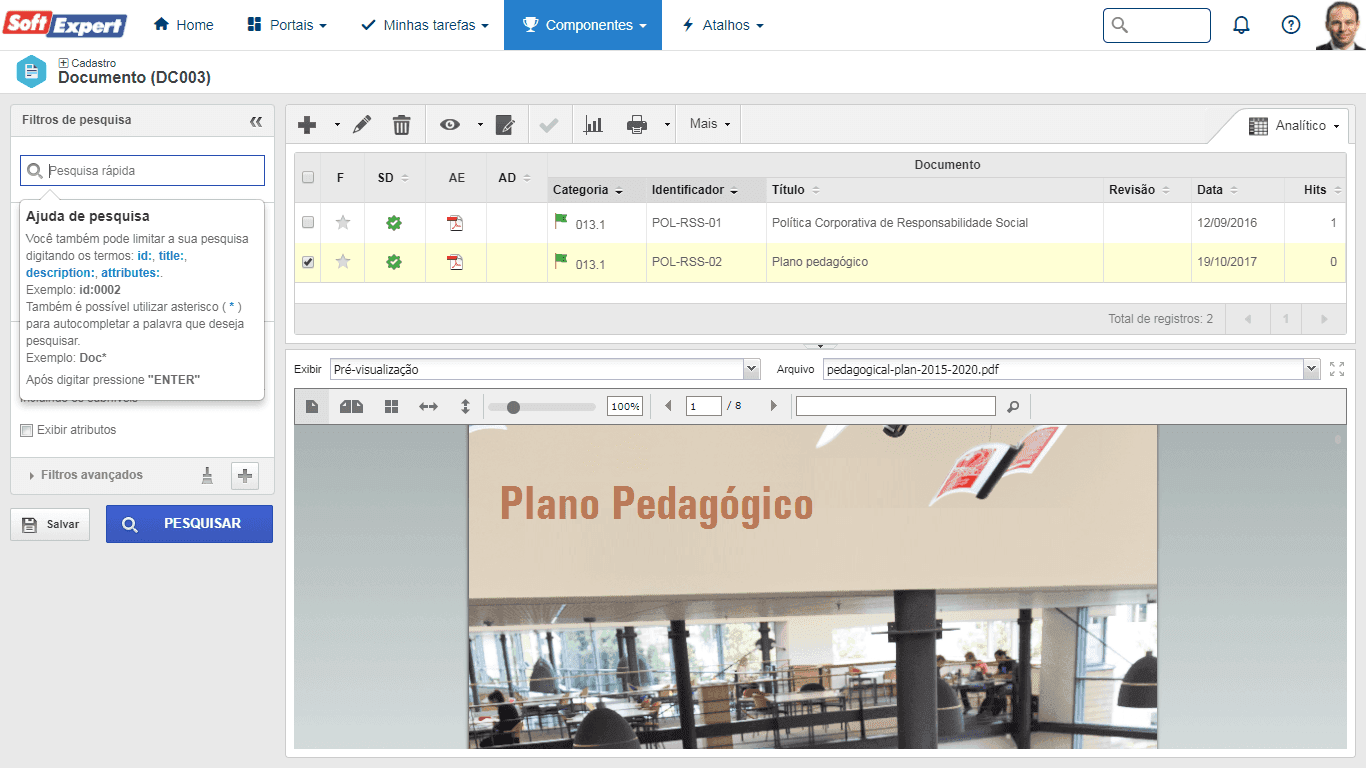Select two-page book view in viewer
The image size is (1366, 768).
351,406
